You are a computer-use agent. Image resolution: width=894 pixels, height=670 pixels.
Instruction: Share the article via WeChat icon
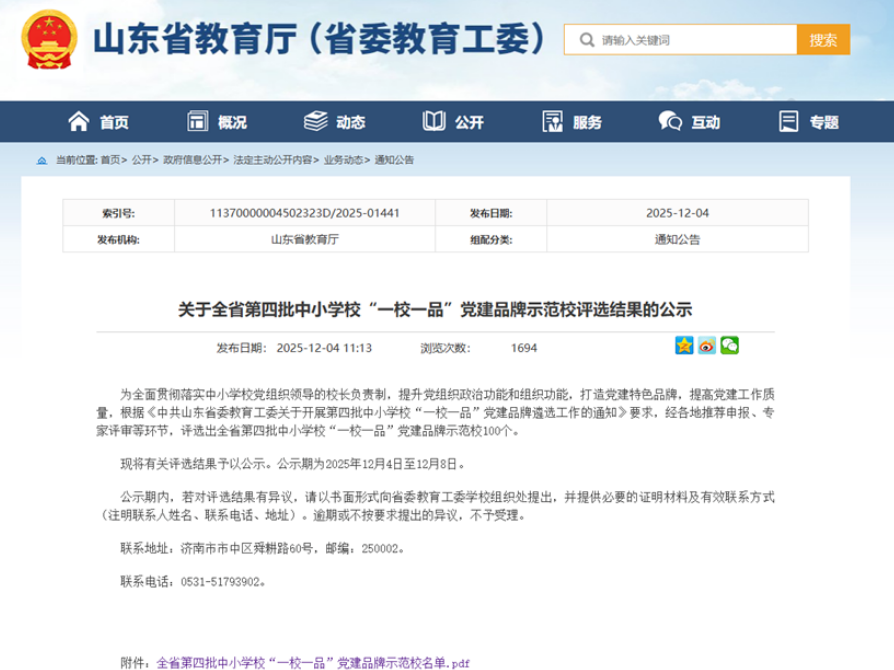point(730,346)
